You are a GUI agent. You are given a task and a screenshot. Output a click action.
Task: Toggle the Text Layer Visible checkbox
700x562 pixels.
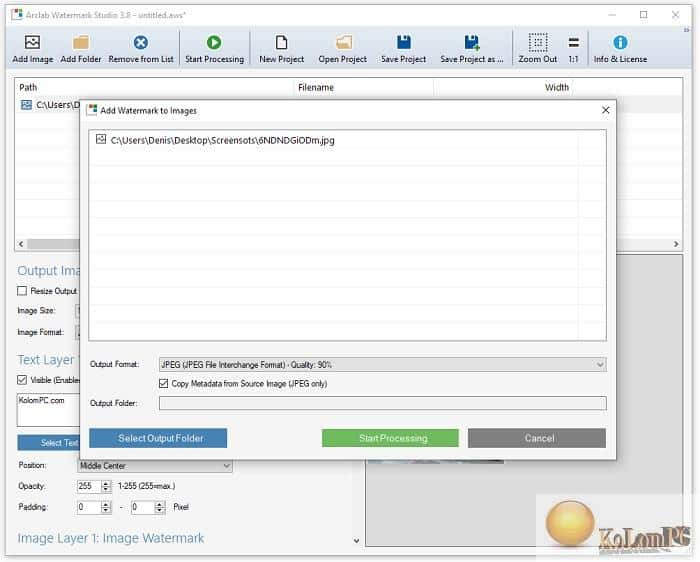tap(22, 380)
